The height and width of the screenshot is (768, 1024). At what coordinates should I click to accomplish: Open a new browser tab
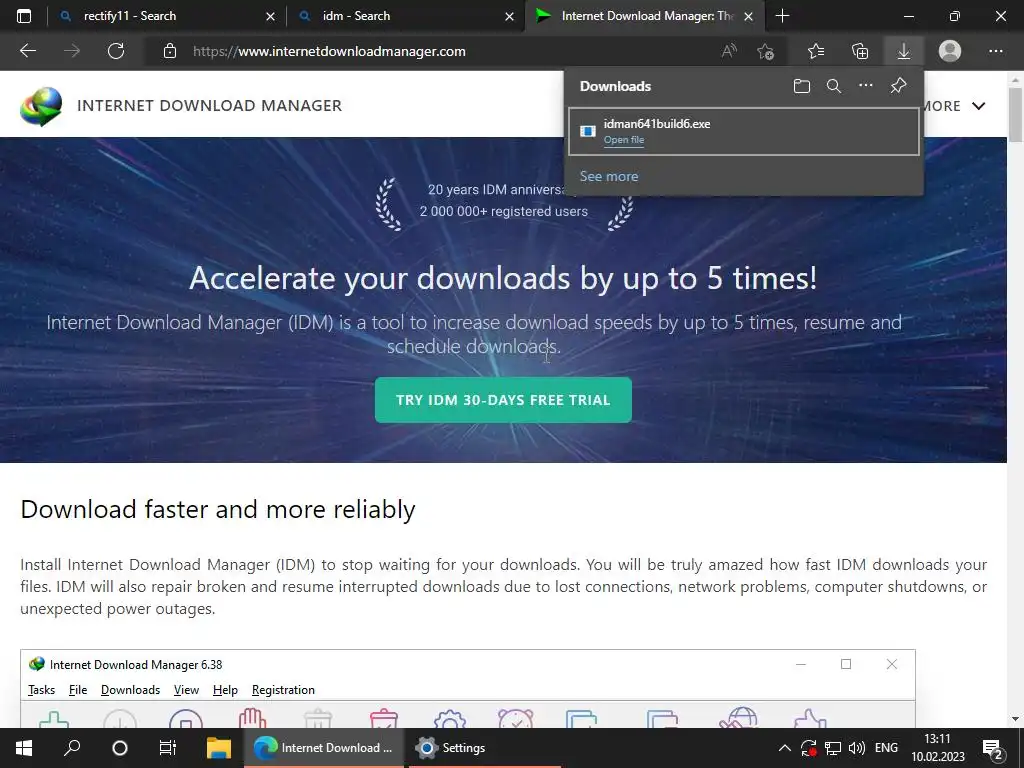pos(782,16)
